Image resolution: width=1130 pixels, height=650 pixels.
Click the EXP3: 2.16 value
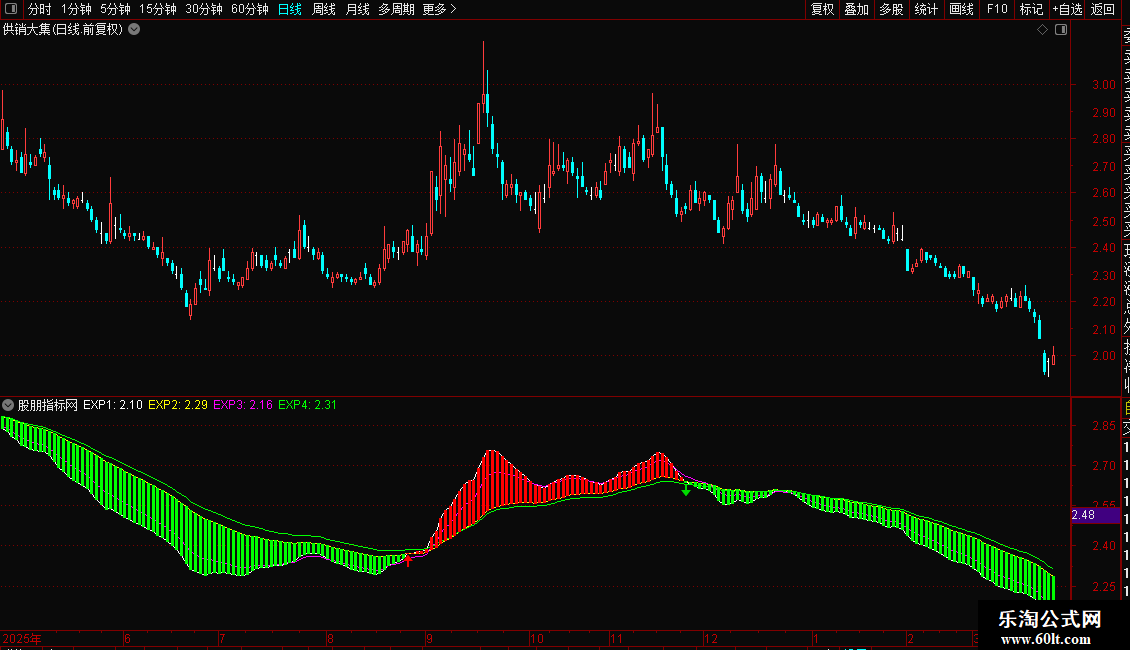[x=243, y=405]
